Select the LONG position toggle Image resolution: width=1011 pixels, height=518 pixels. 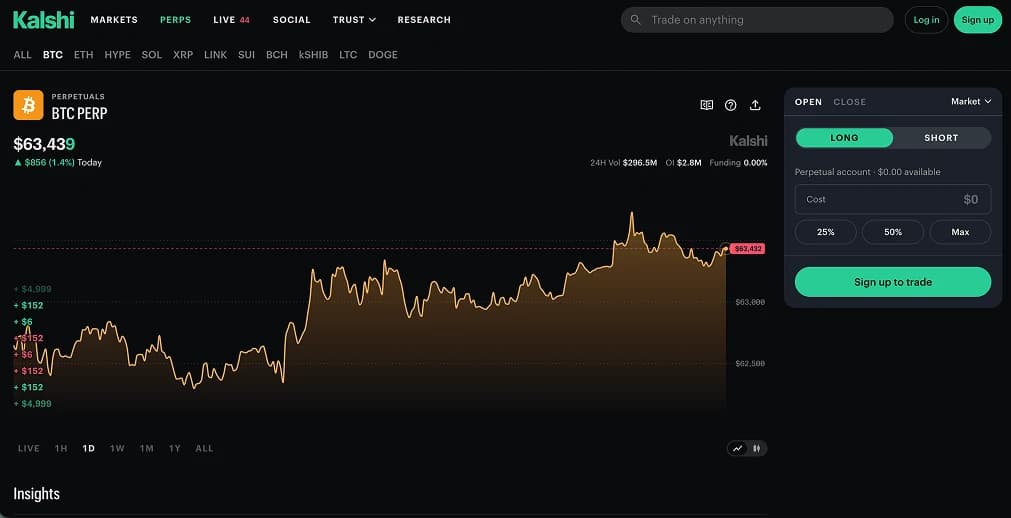point(845,138)
